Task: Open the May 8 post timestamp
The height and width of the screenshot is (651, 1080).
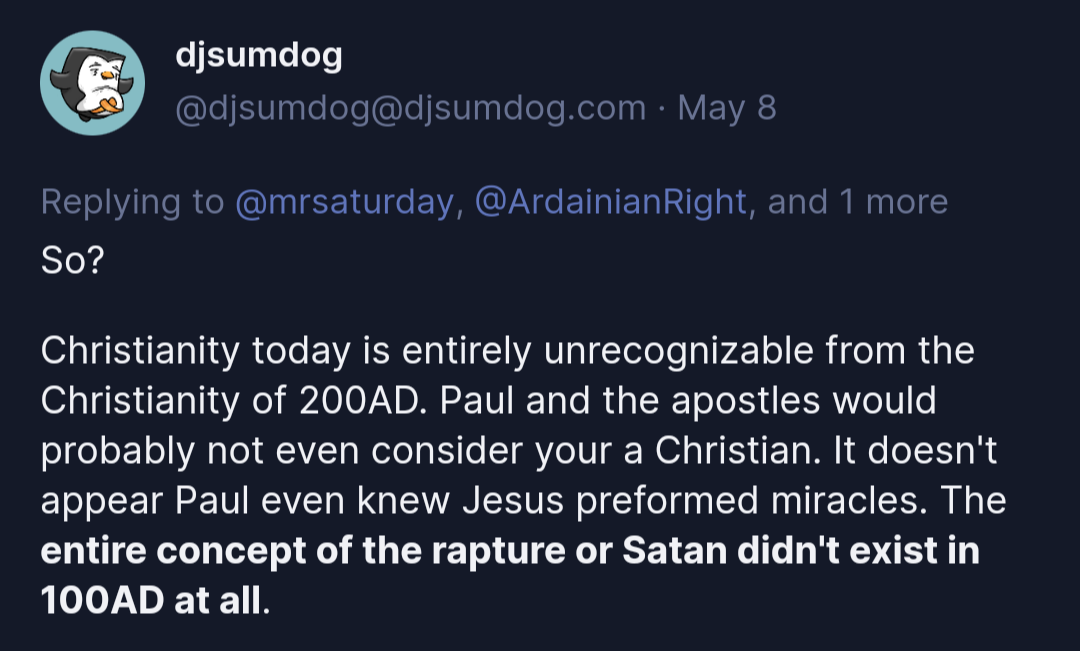Action: click(x=727, y=108)
